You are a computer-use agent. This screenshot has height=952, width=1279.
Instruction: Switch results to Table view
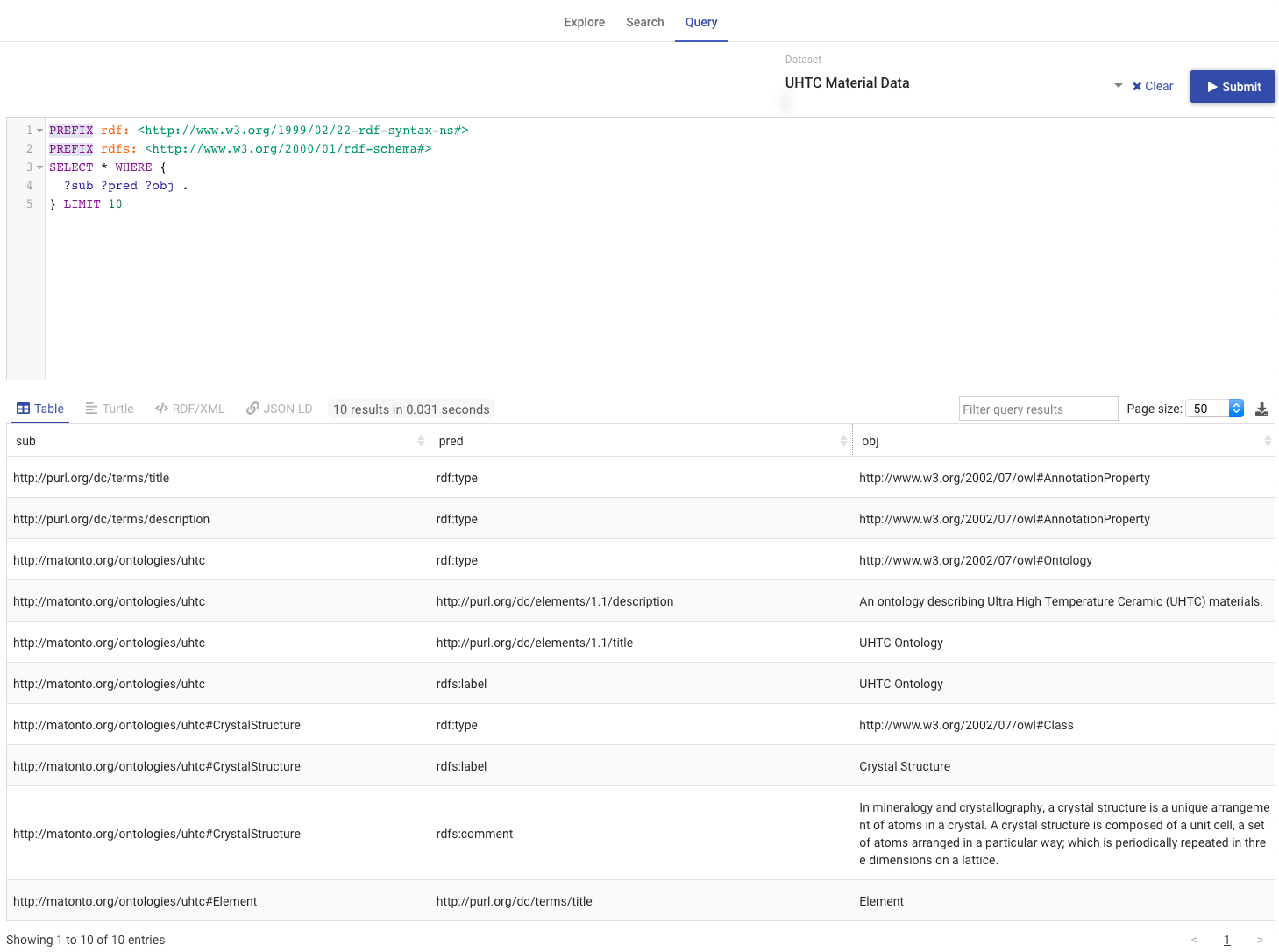click(x=40, y=409)
